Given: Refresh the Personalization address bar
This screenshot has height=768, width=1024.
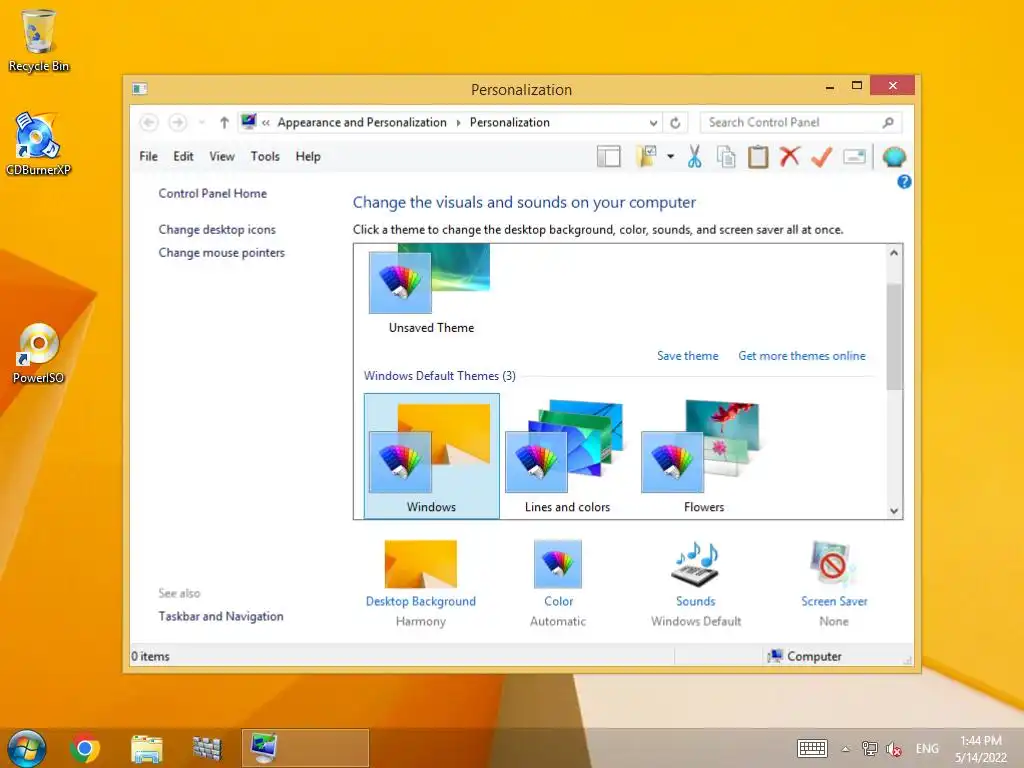Looking at the screenshot, I should [x=675, y=122].
